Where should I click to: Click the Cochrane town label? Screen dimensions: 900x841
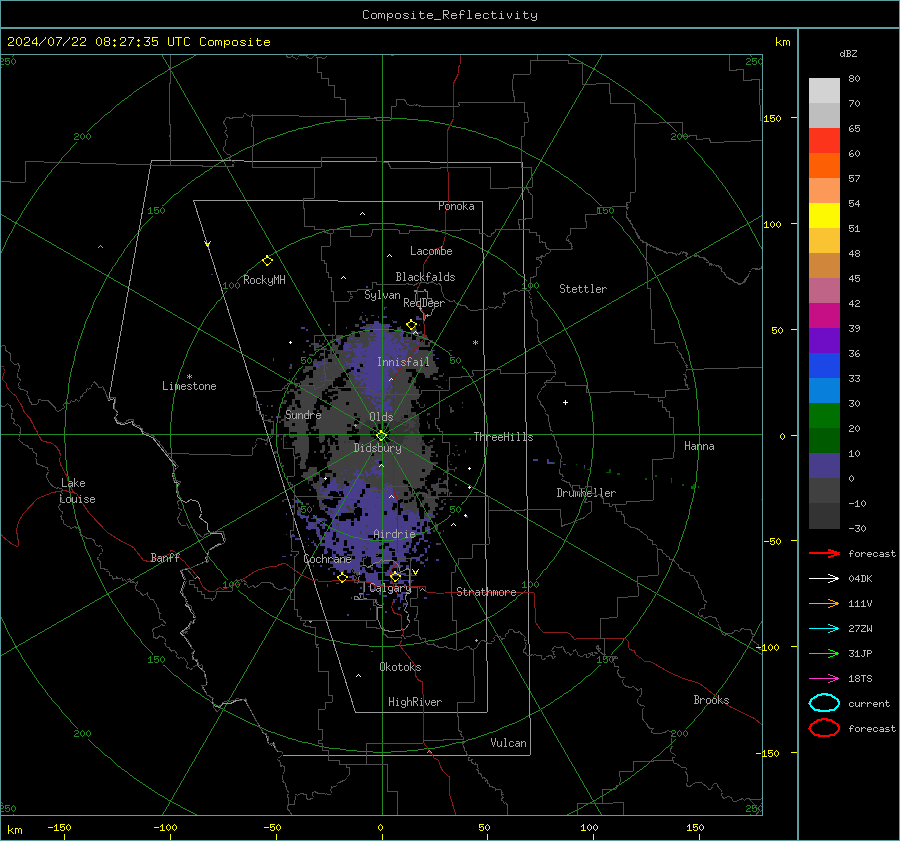[x=327, y=559]
